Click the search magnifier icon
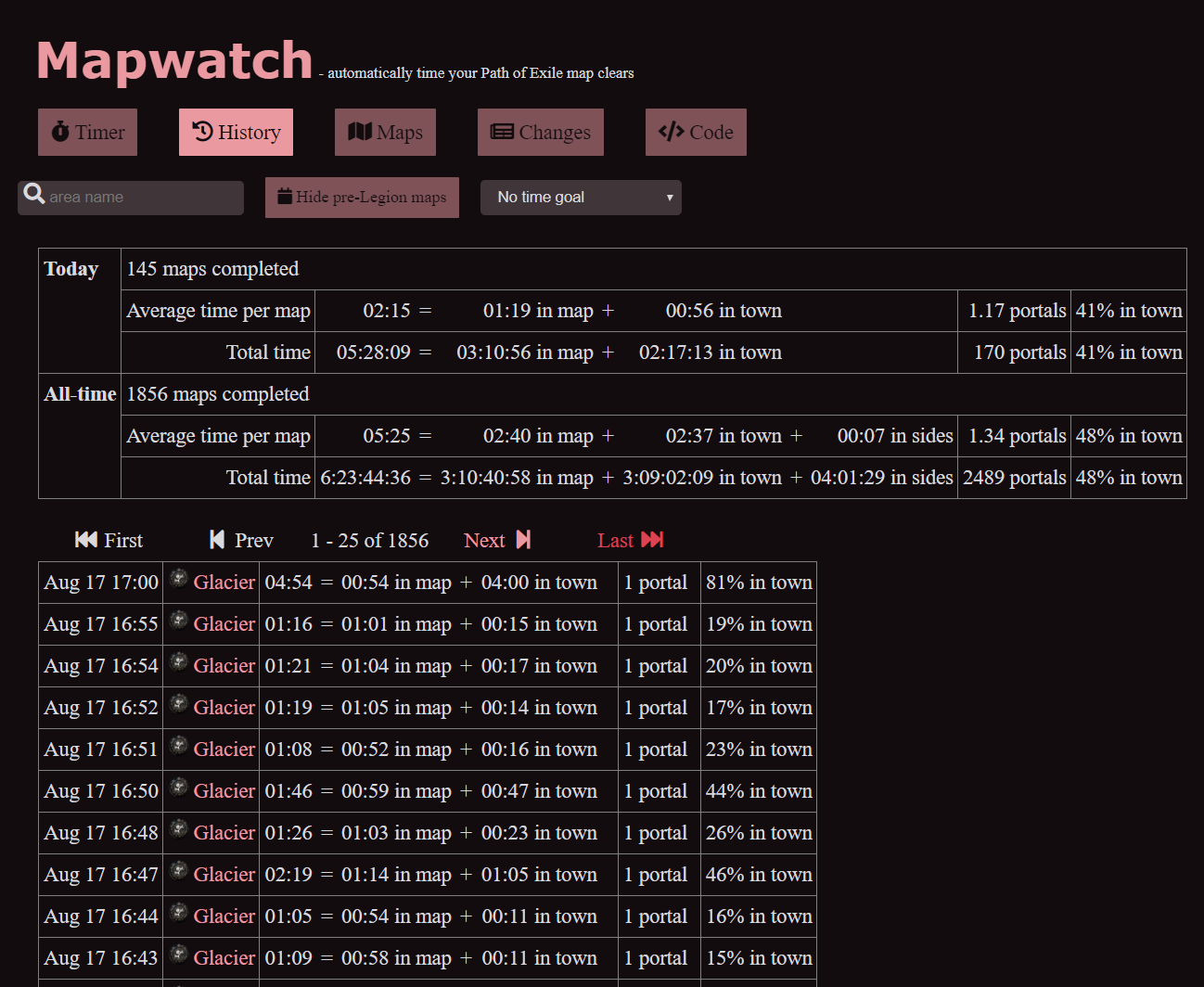The image size is (1204, 987). click(x=34, y=194)
